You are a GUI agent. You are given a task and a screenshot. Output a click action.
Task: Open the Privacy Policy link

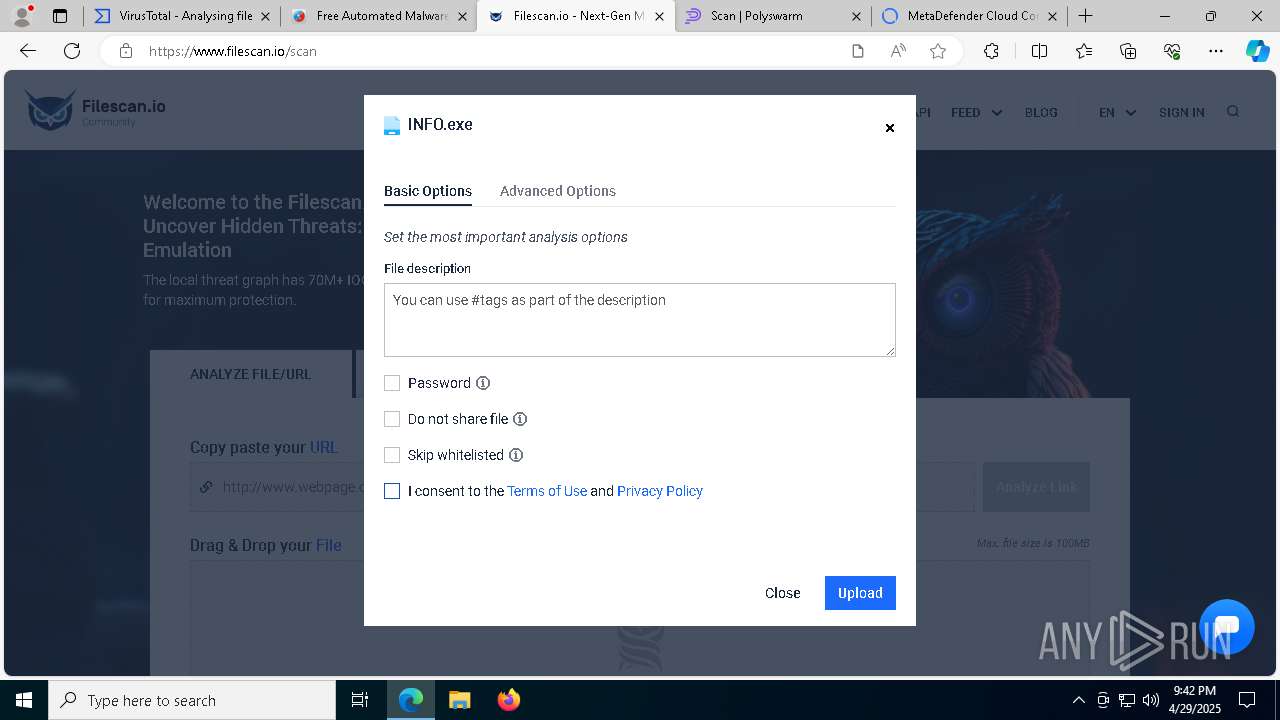(660, 491)
